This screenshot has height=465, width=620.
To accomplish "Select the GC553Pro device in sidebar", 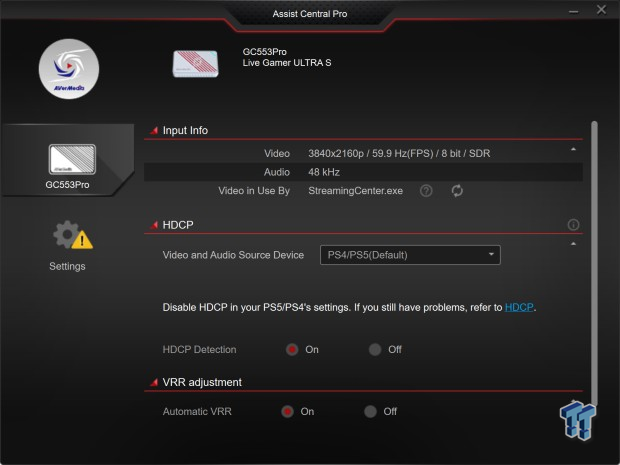I will point(68,160).
